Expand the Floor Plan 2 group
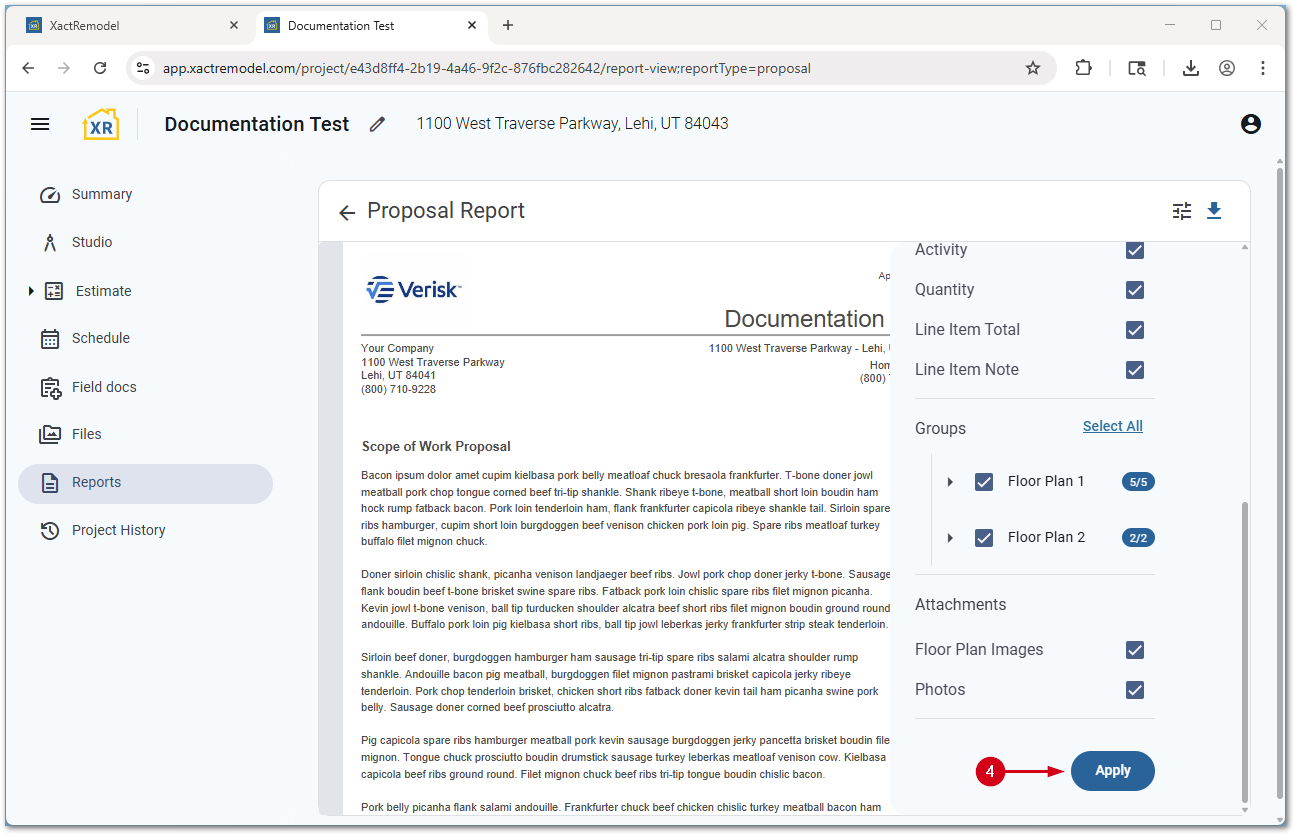Screen dimensions: 1295x835 pyautogui.click(x=950, y=538)
